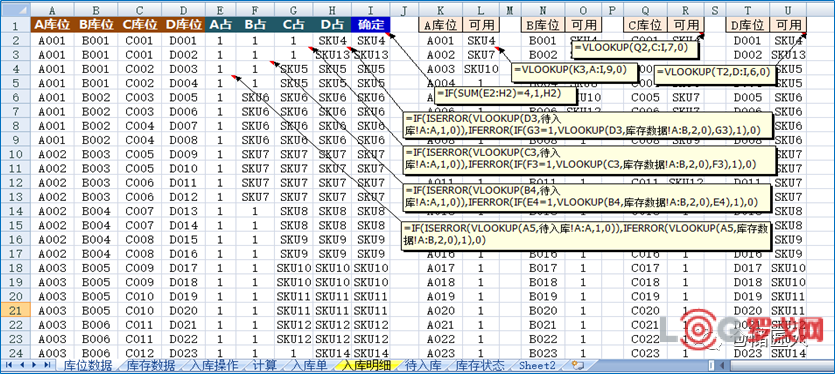Image resolution: width=835 pixels, height=374 pixels.
Task: Click the blue 确定 header cell
Action: coord(371,25)
